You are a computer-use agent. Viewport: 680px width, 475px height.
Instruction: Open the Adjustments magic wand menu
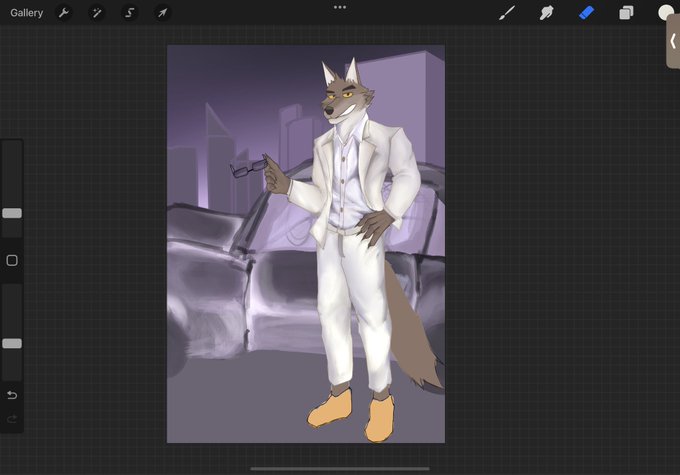tap(97, 13)
